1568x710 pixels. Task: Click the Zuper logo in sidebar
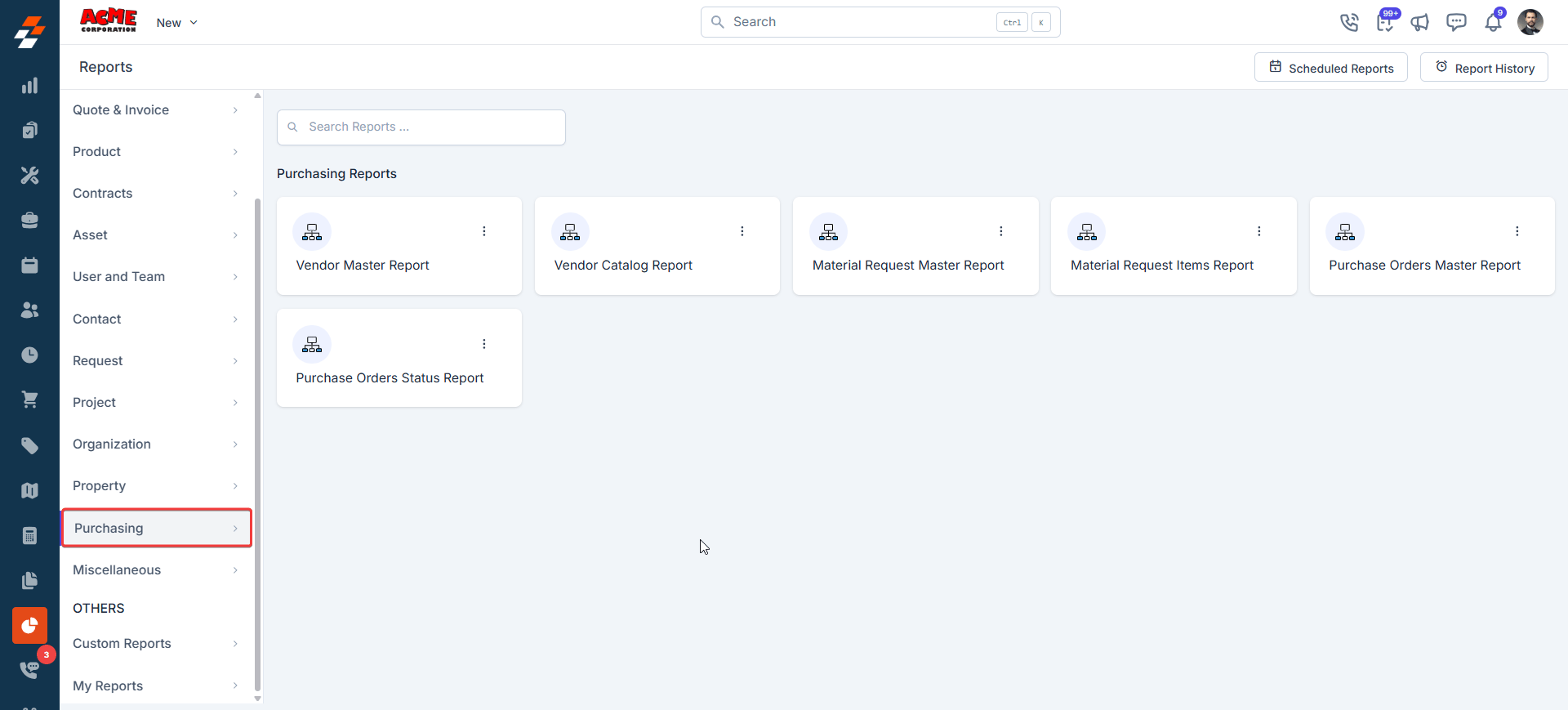coord(29,33)
